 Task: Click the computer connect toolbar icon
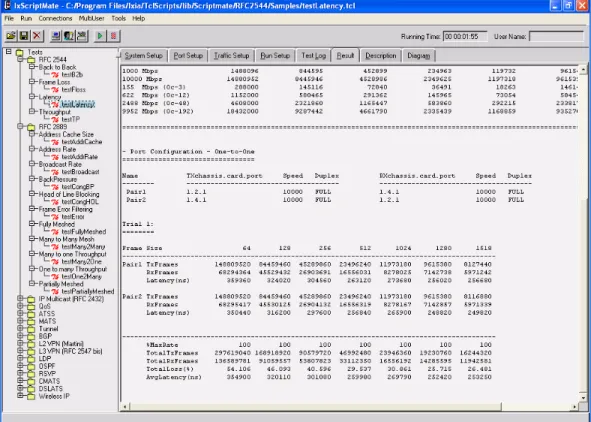(56, 36)
